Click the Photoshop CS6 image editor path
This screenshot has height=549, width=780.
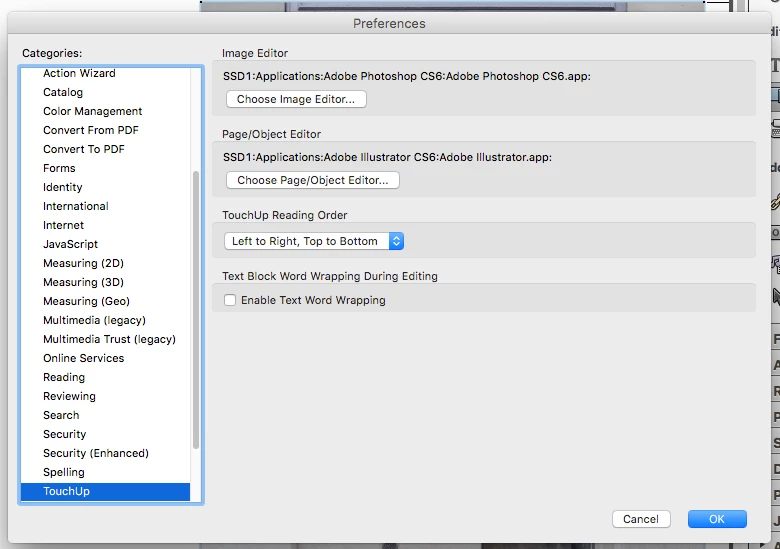tap(406, 76)
